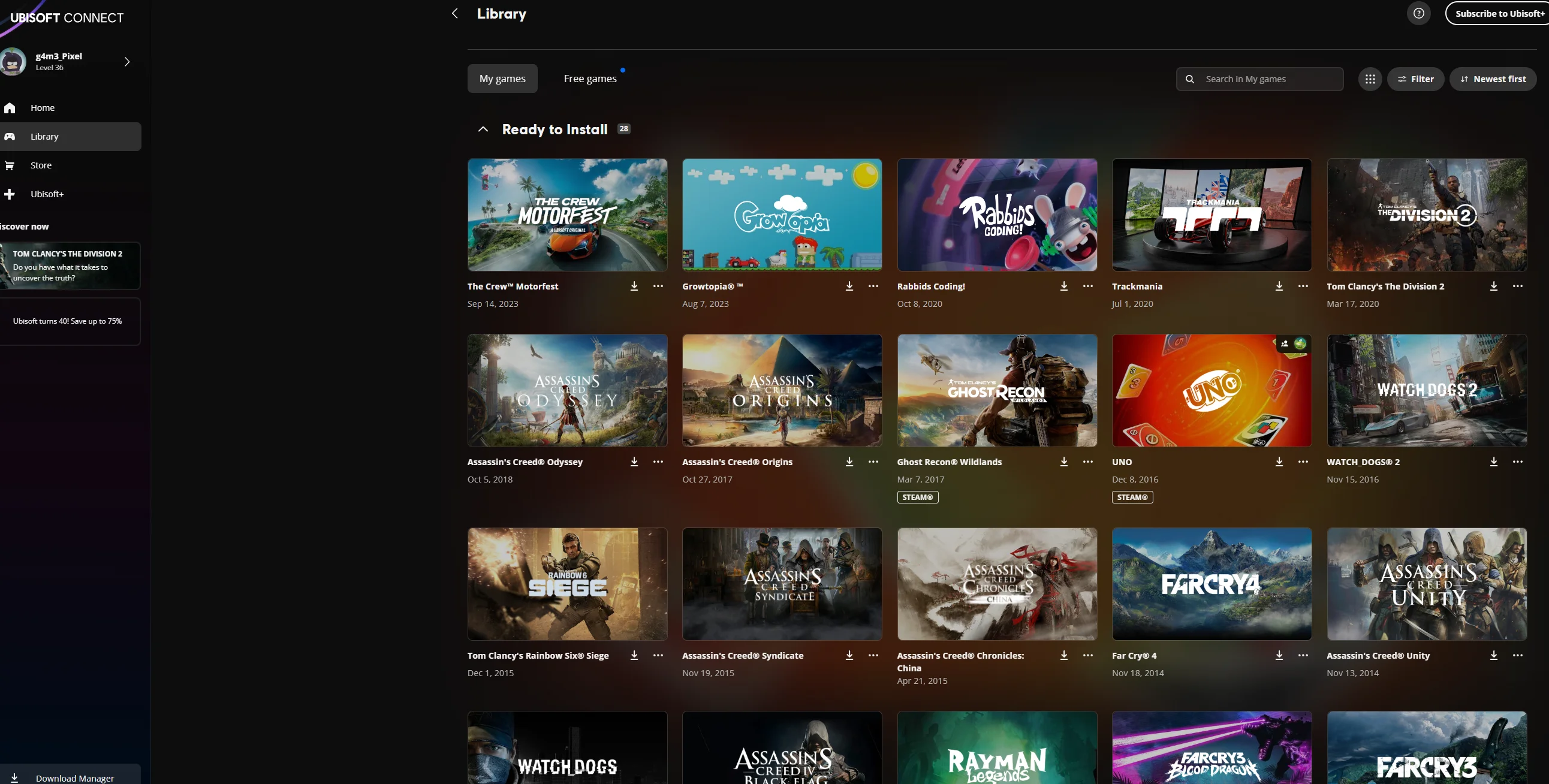1549x784 pixels.
Task: Select the My games tab
Action: point(502,79)
